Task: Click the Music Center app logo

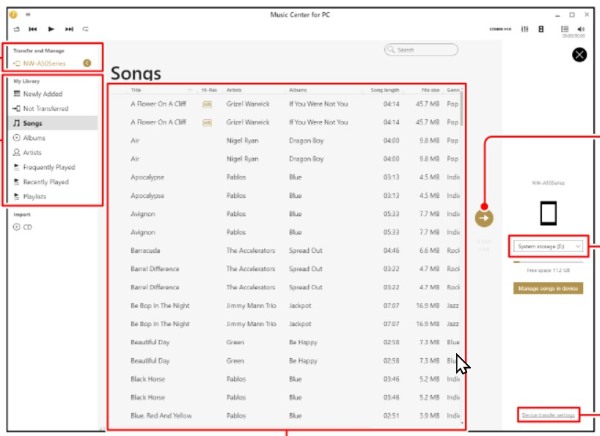Action: (x=13, y=15)
